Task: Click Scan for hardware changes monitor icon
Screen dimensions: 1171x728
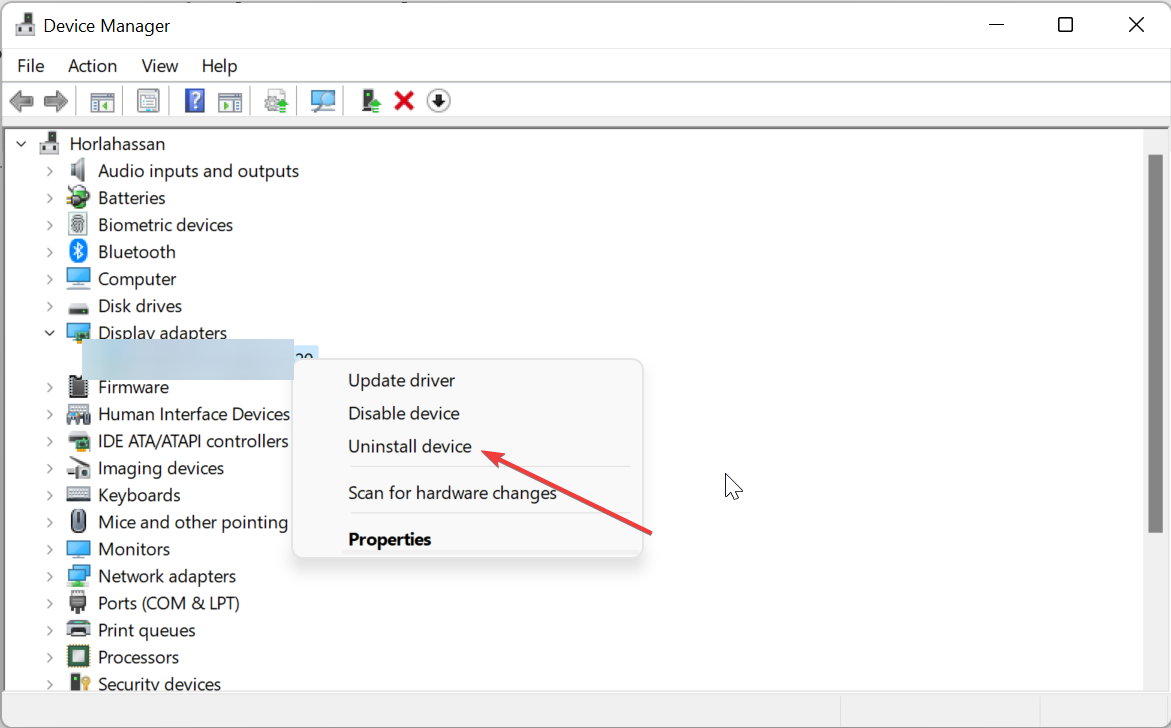Action: pos(323,101)
